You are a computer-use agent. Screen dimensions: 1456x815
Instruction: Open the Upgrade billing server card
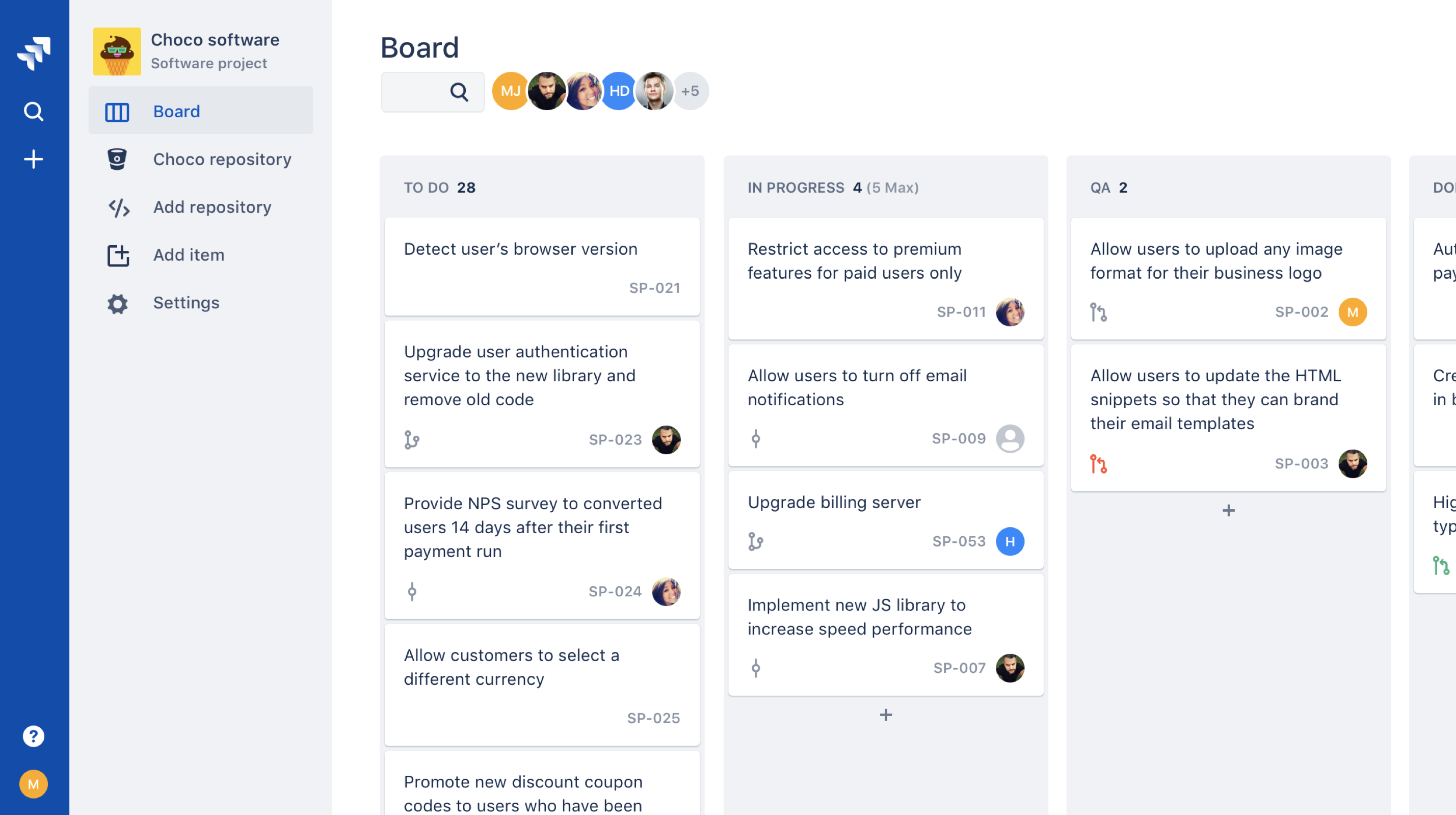[x=834, y=502]
